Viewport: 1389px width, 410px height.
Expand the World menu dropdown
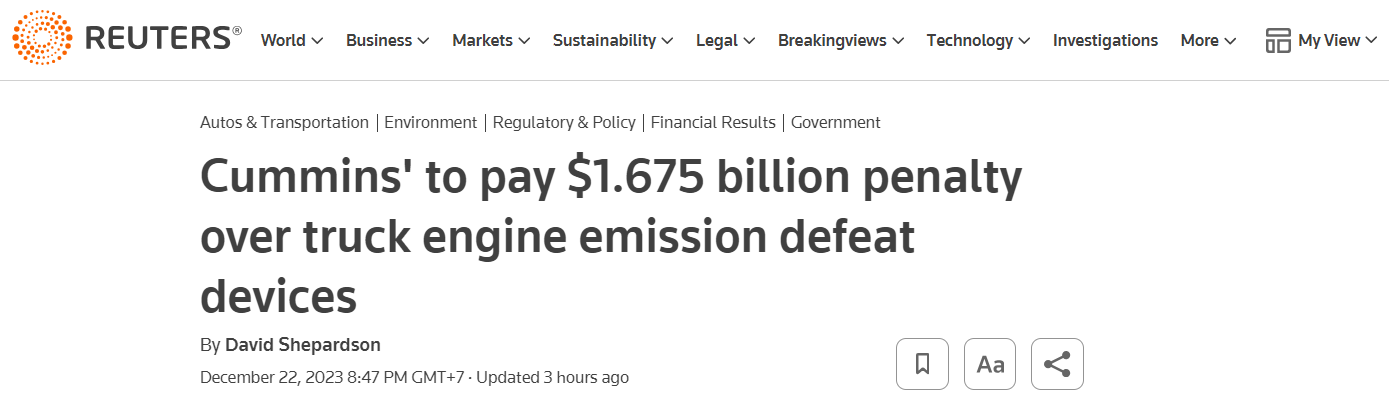coord(291,40)
